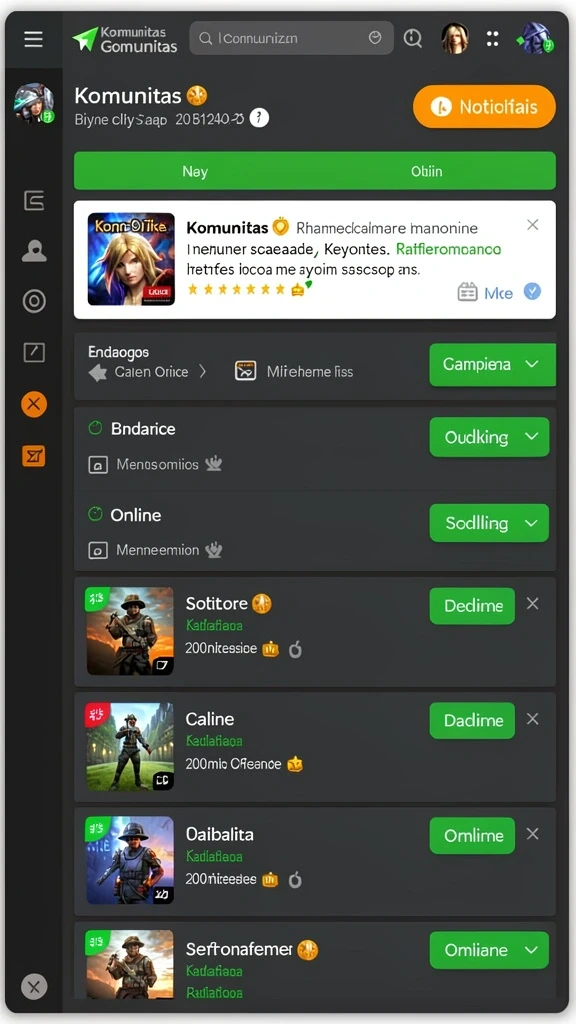Click the orange badge next to Komunitas heading
The image size is (576, 1024).
197,96
